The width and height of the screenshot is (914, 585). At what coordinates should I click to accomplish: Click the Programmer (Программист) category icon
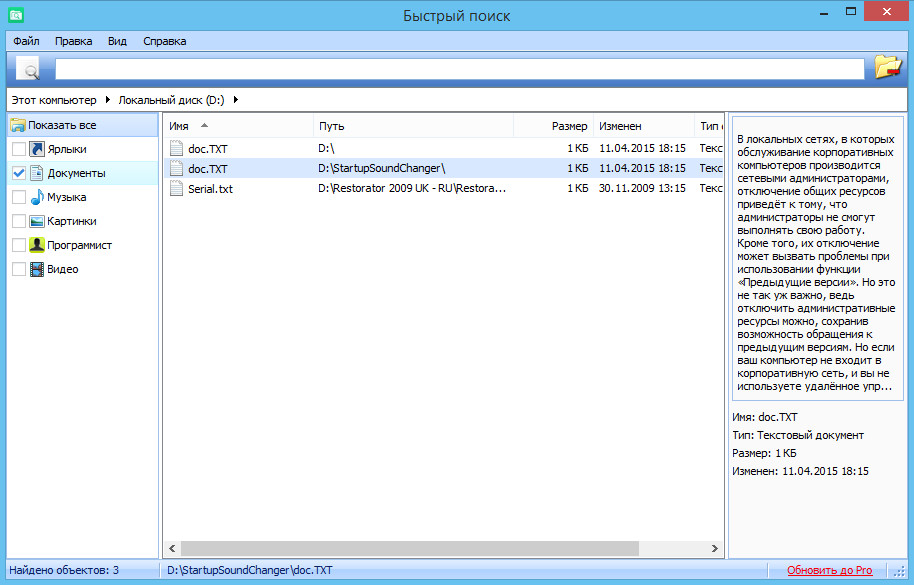(x=37, y=245)
